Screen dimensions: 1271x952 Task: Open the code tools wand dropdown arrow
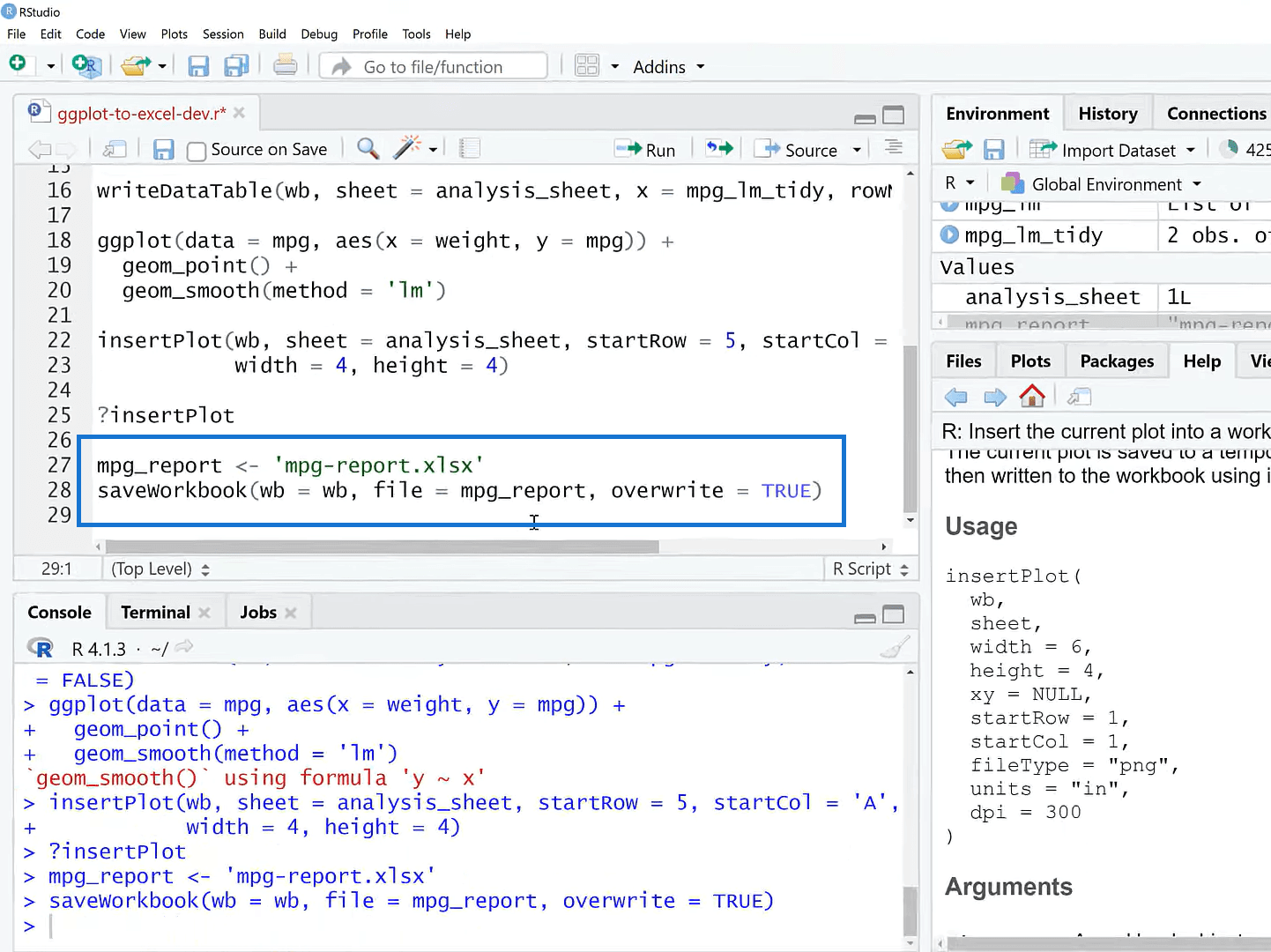tap(433, 150)
